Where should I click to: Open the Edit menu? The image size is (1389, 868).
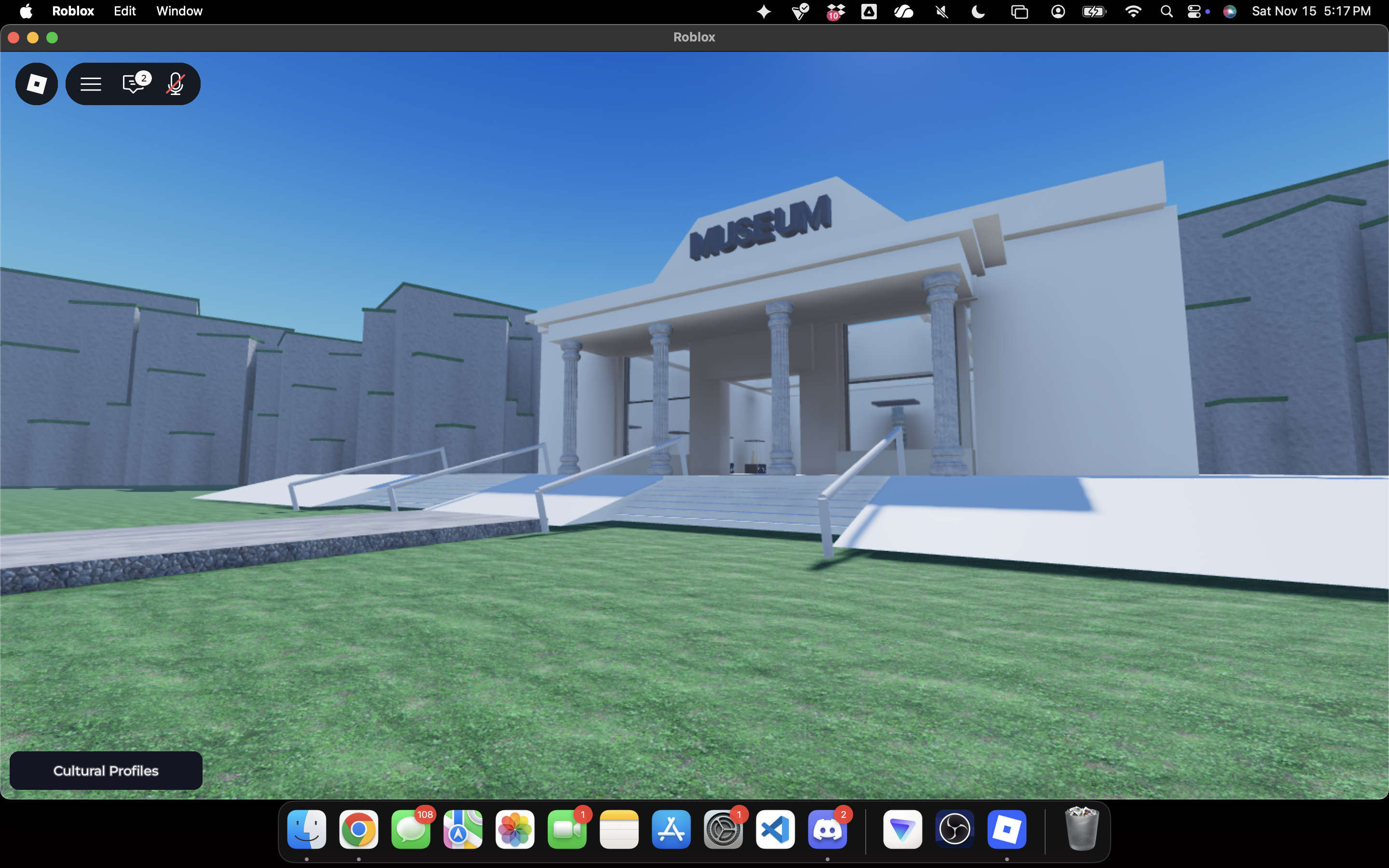pyautogui.click(x=124, y=11)
